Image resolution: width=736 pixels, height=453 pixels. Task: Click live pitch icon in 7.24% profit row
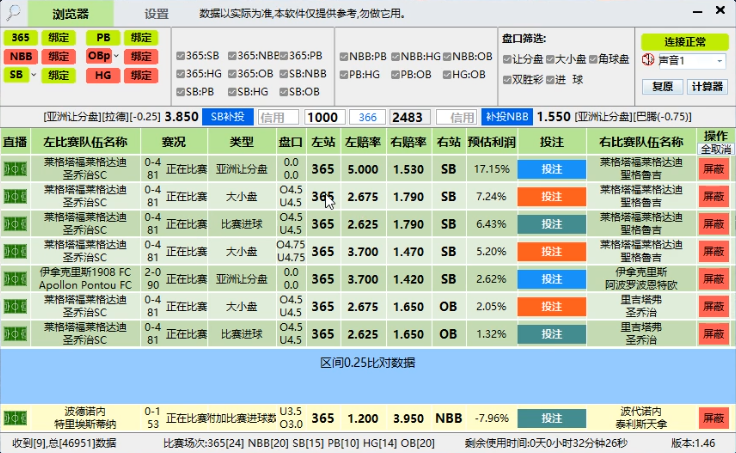[15, 196]
